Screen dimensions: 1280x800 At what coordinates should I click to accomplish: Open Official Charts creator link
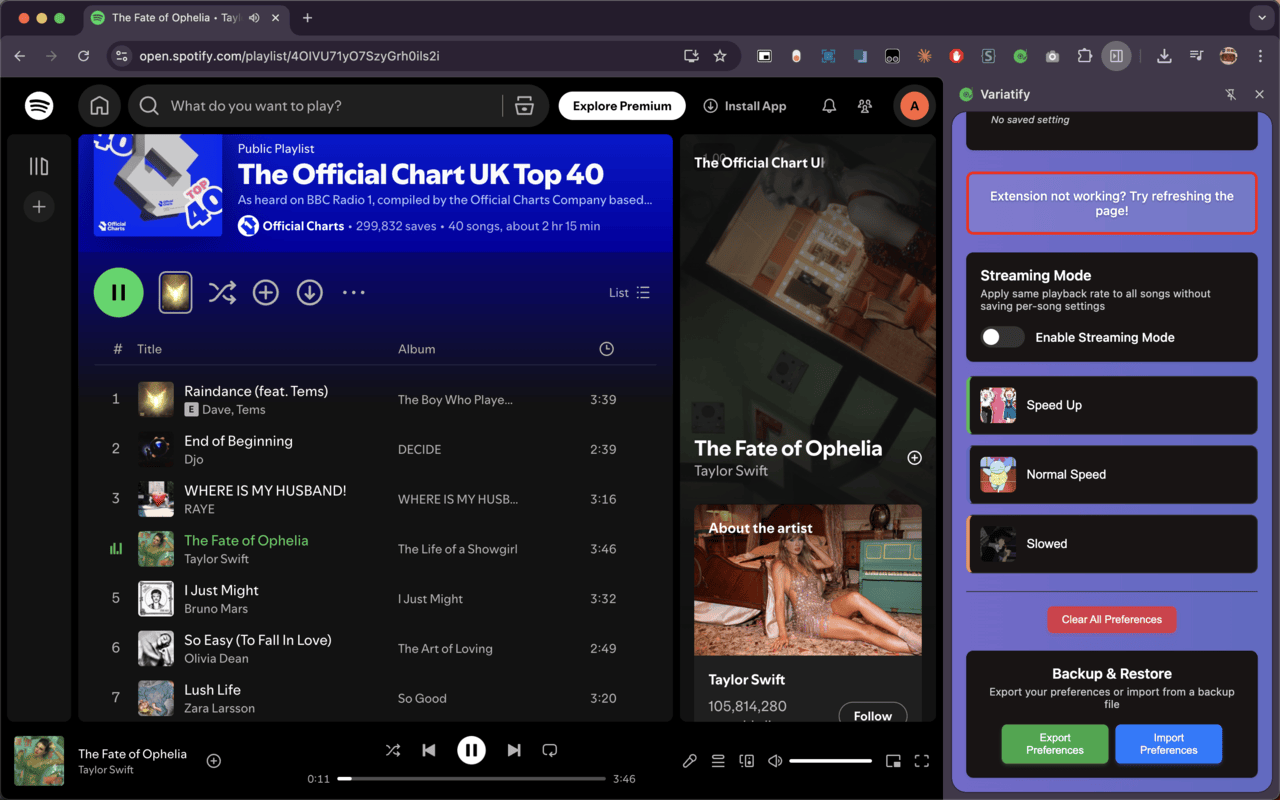(x=303, y=226)
